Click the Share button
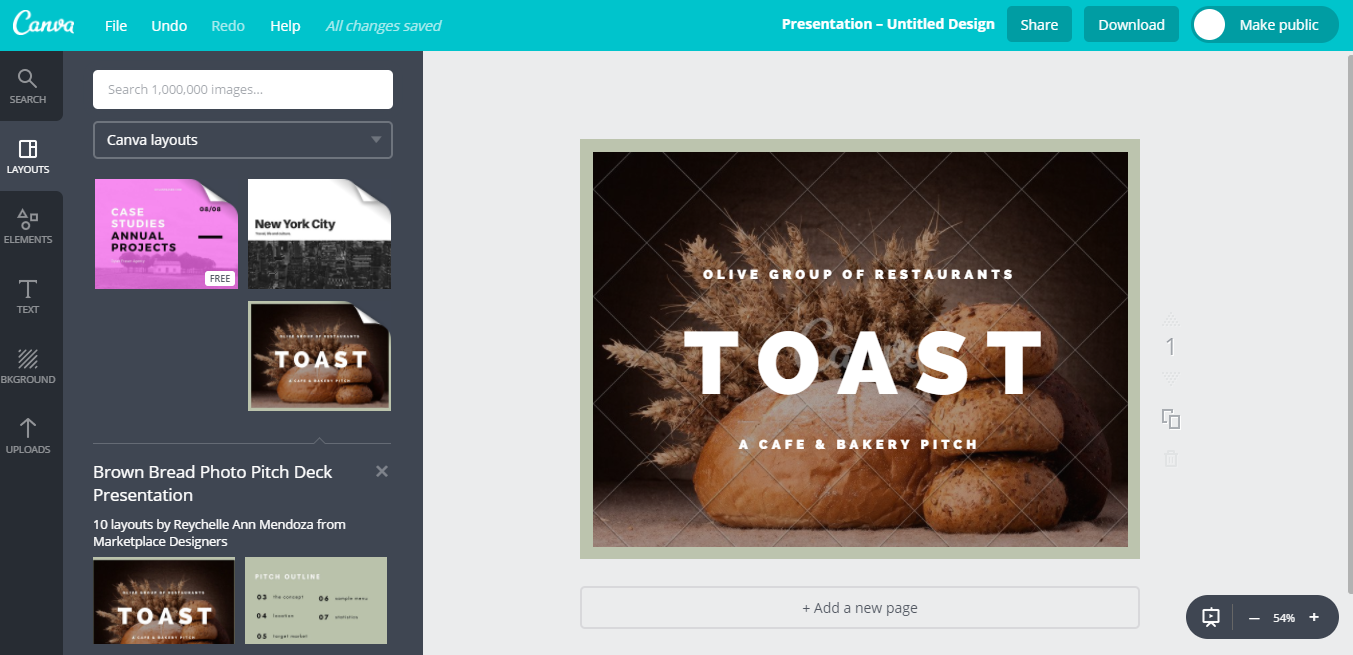1353x655 pixels. [1039, 25]
